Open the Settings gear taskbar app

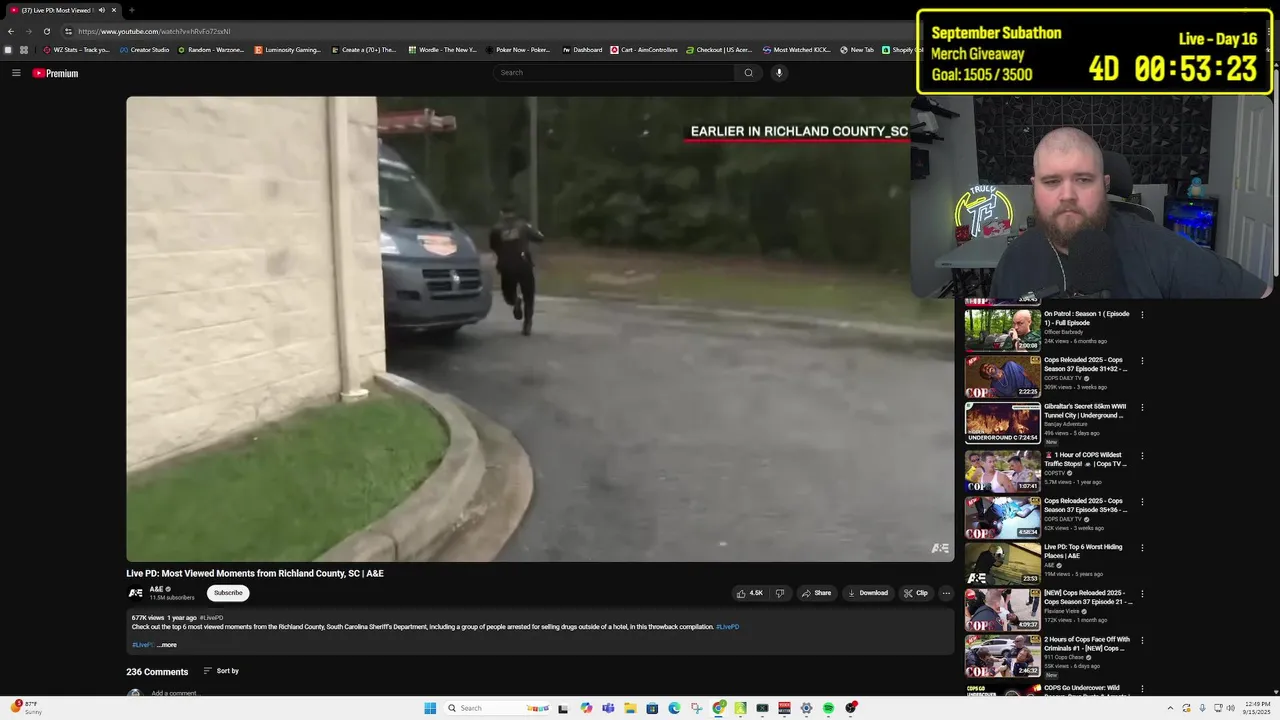(x=806, y=708)
